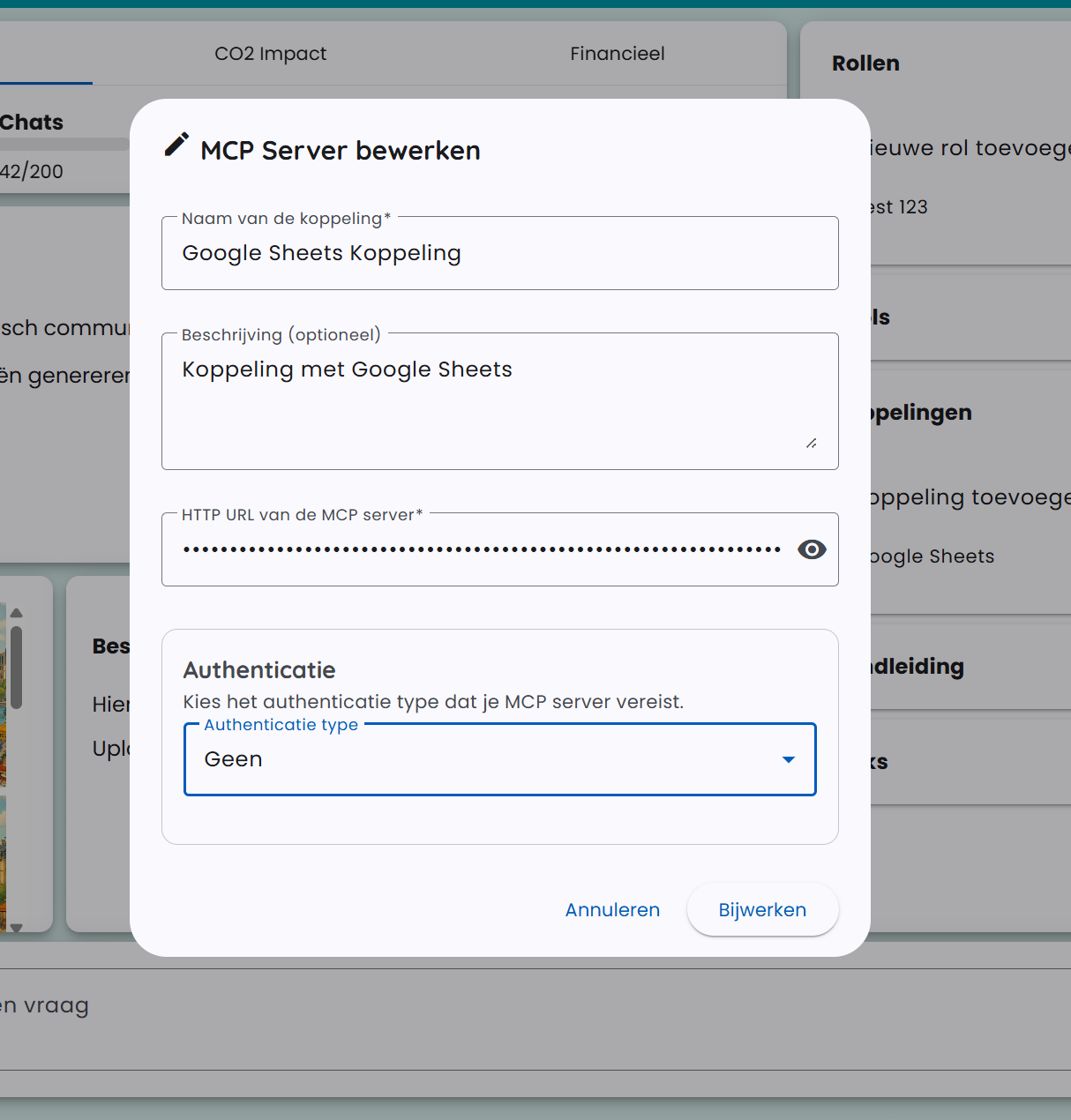Viewport: 1071px width, 1120px height.
Task: Select the role ending in 123
Action: [x=898, y=207]
